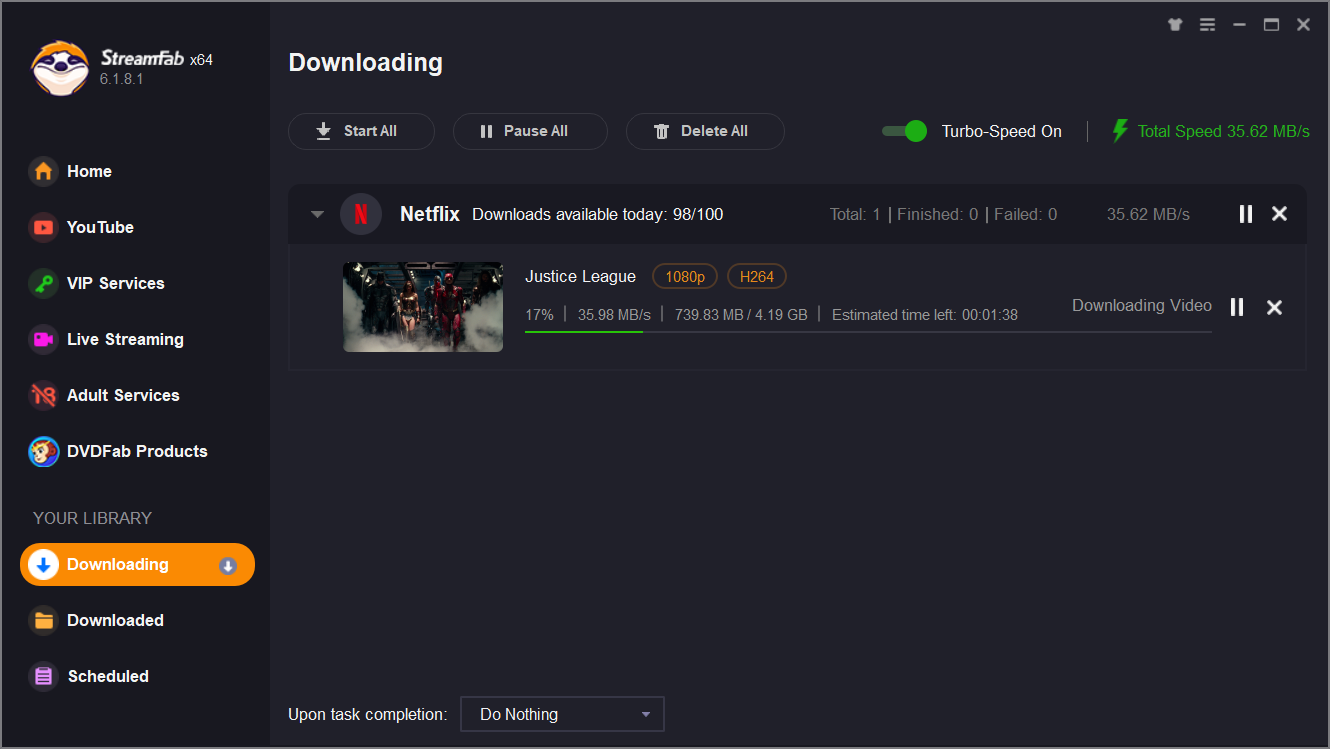Toggle the Turbo-Speed switch off

(x=905, y=131)
